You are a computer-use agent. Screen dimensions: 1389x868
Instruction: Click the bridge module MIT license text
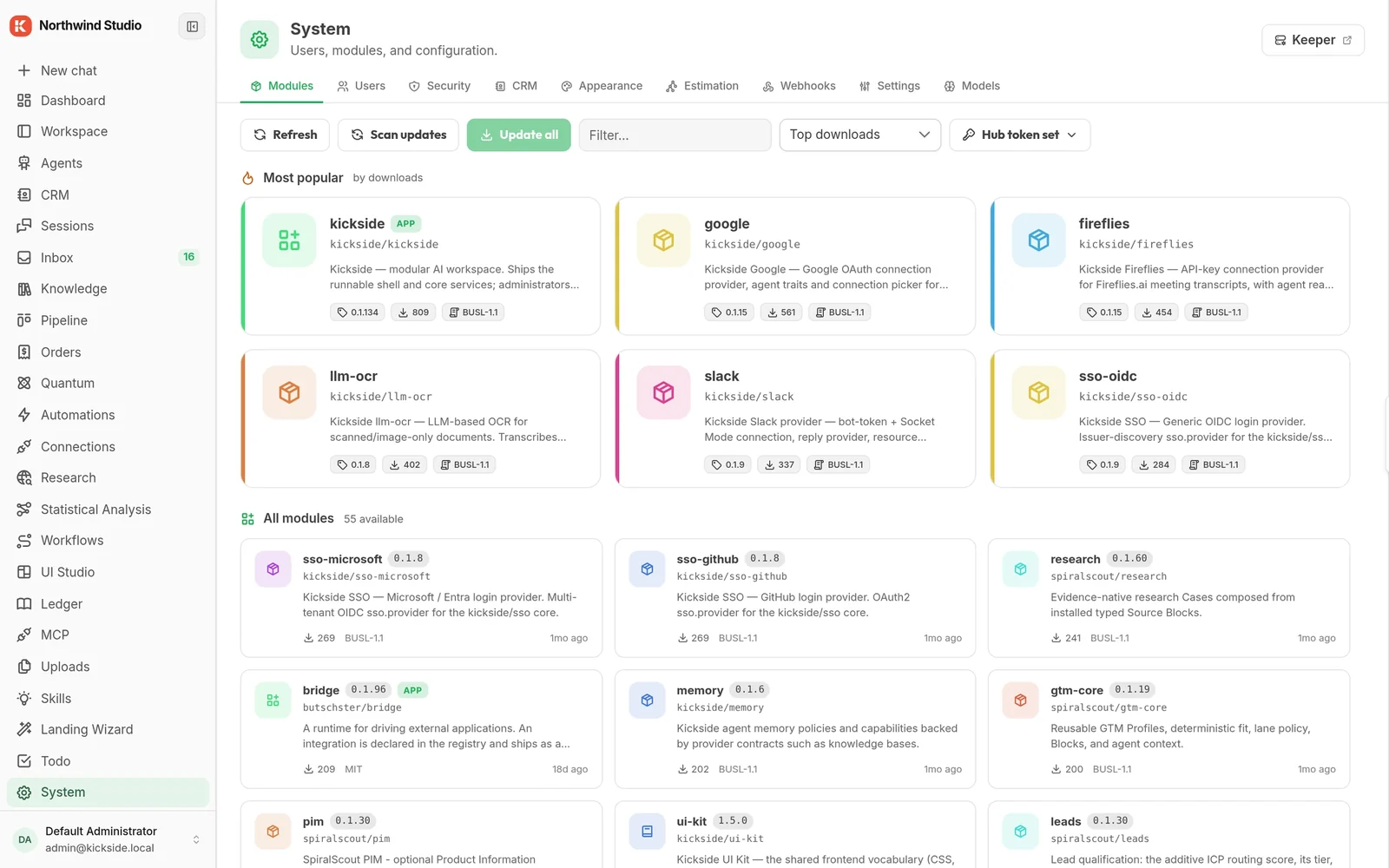click(x=353, y=769)
